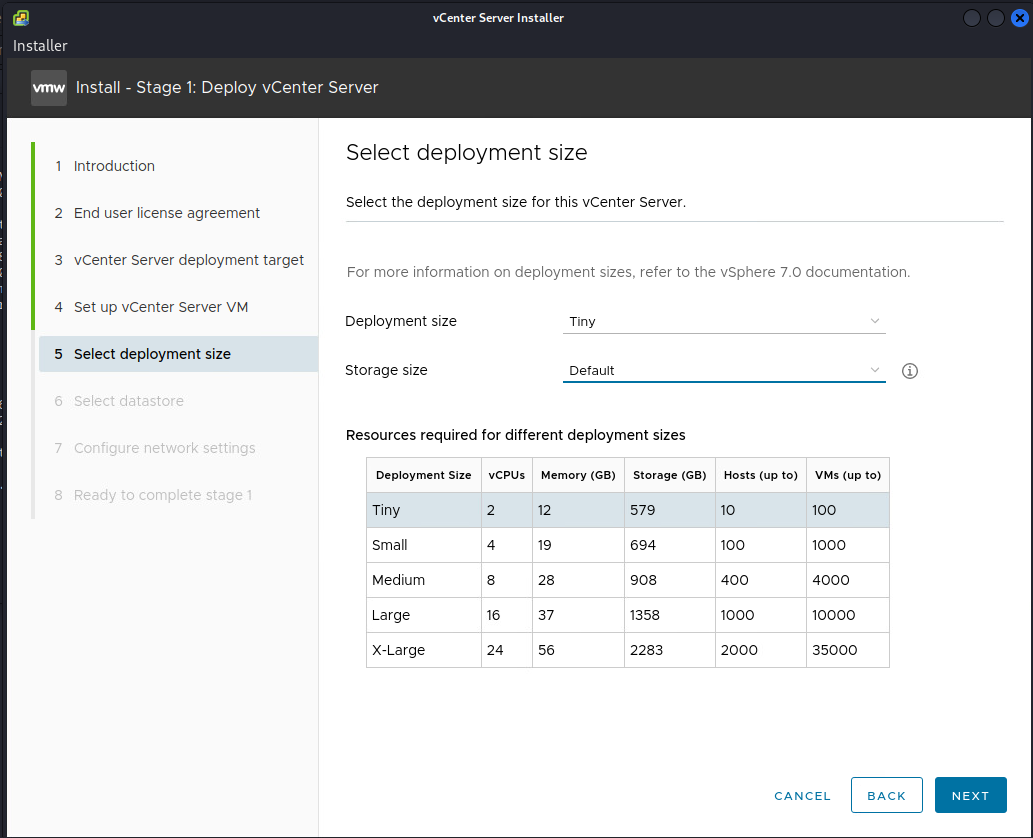Click the Storage size dropdown chevron
The image size is (1033, 838).
pos(875,370)
